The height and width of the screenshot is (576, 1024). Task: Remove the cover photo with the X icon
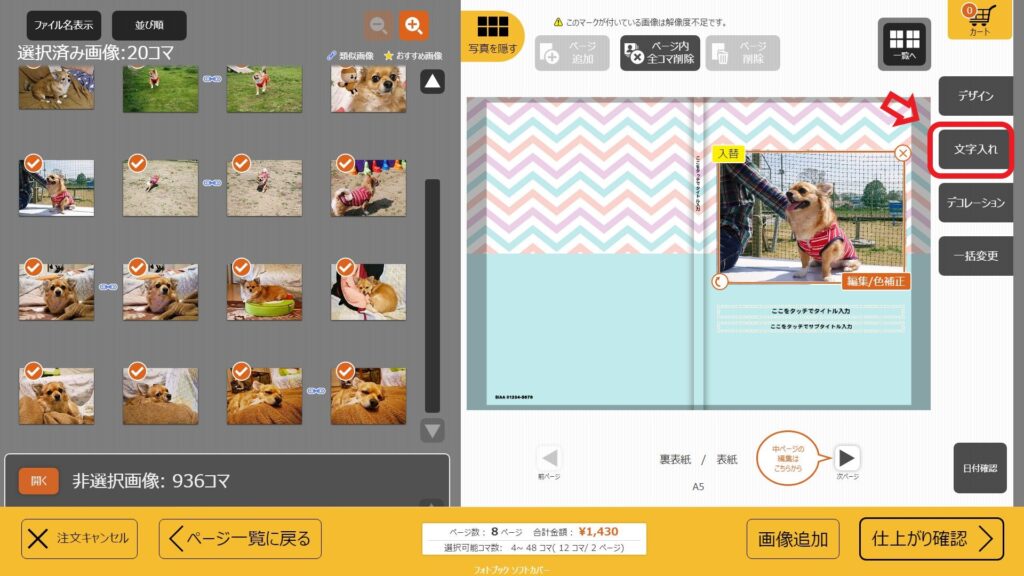(902, 153)
